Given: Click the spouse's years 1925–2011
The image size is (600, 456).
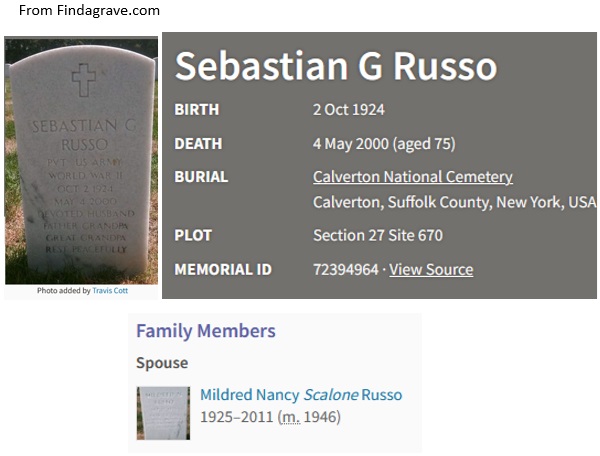Looking at the screenshot, I should pos(236,417).
